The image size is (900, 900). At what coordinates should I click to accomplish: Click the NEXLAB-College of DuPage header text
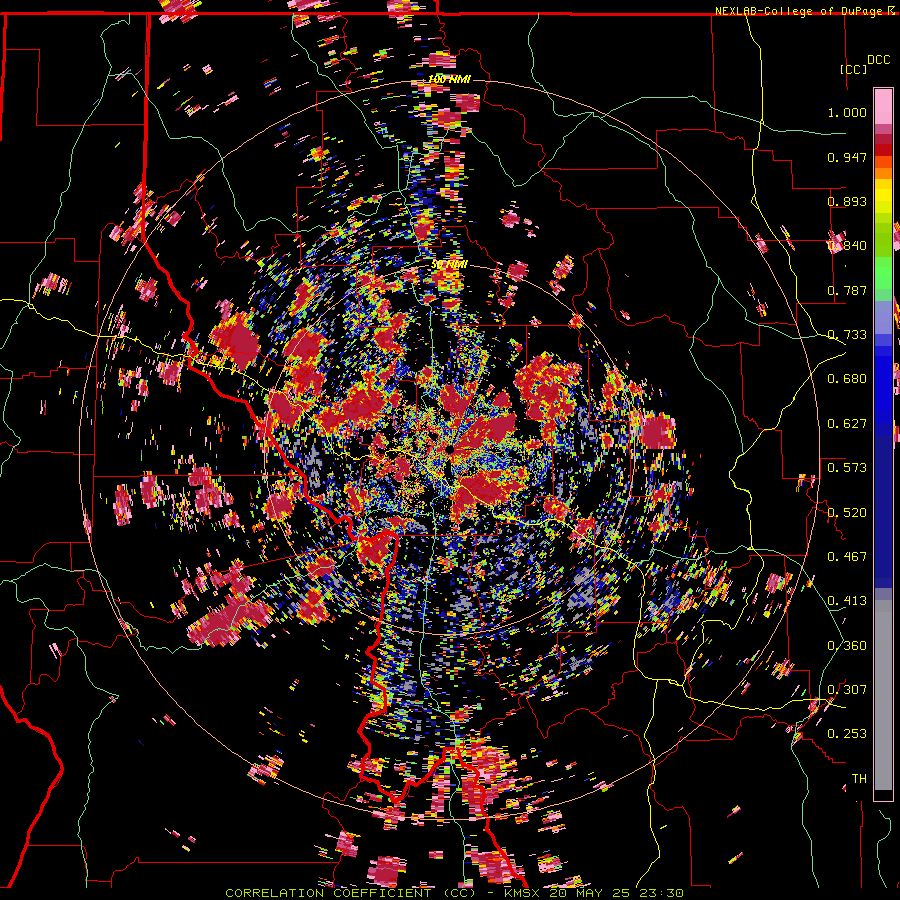(x=798, y=11)
